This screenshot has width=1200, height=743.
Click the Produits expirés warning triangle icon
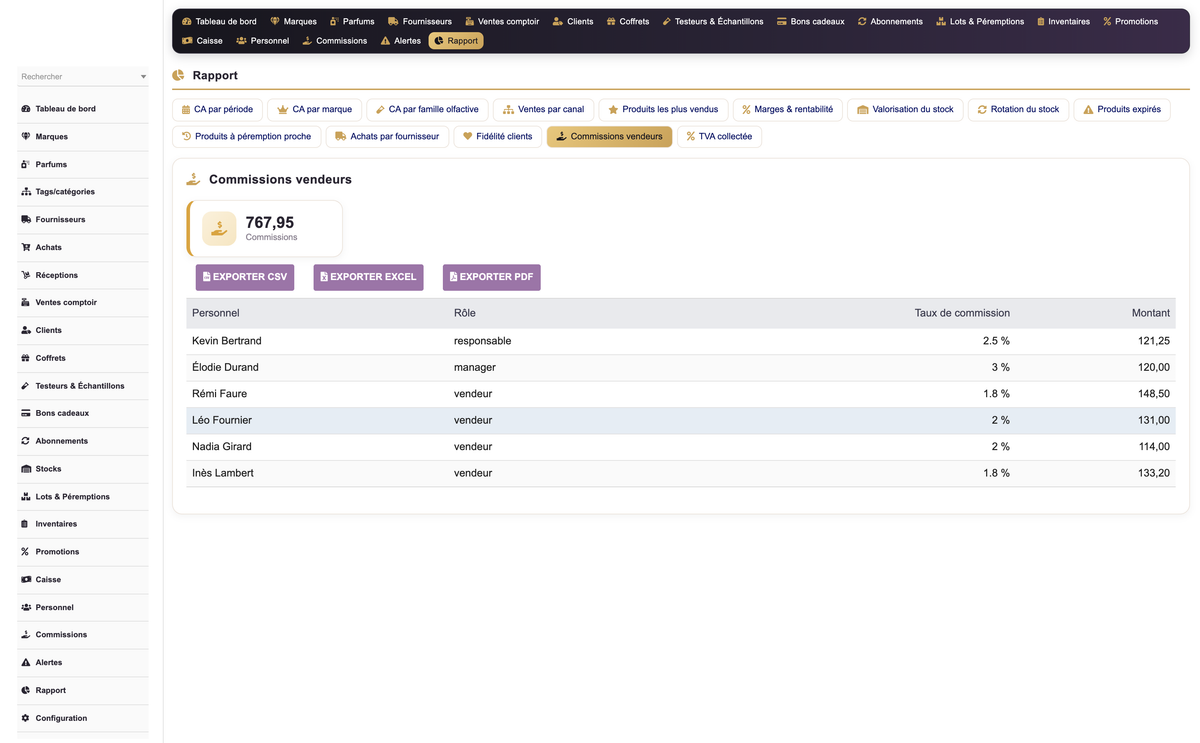coord(1088,109)
